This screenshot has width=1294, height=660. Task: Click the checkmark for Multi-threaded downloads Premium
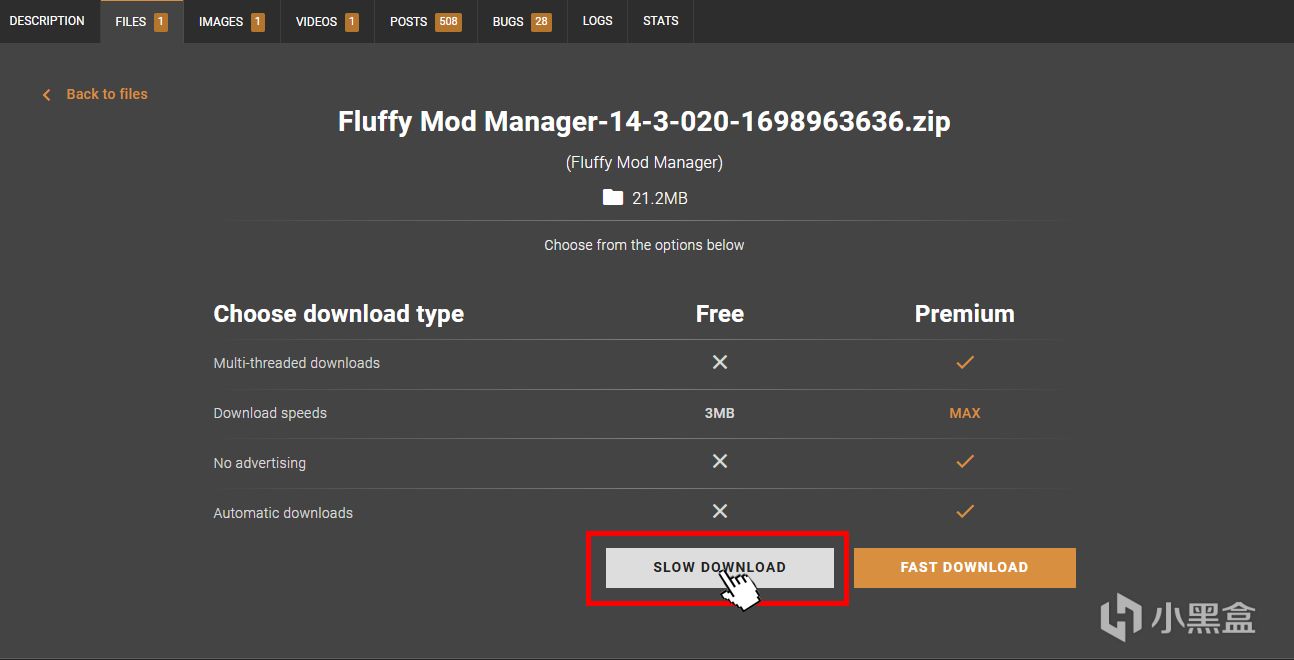click(x=965, y=362)
